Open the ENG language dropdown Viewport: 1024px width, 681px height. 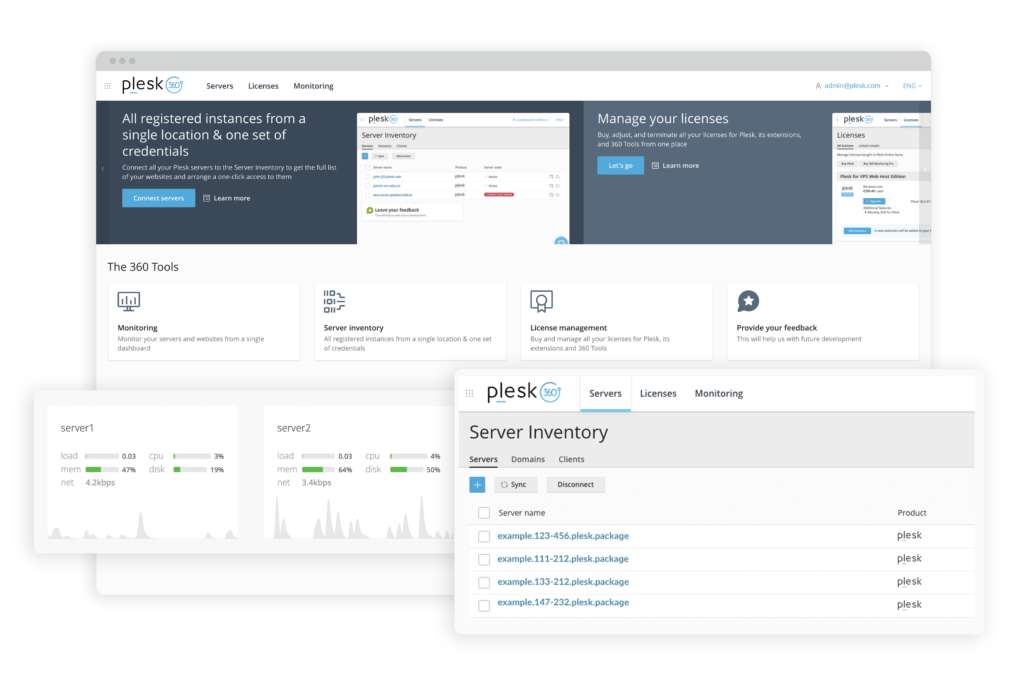point(912,86)
